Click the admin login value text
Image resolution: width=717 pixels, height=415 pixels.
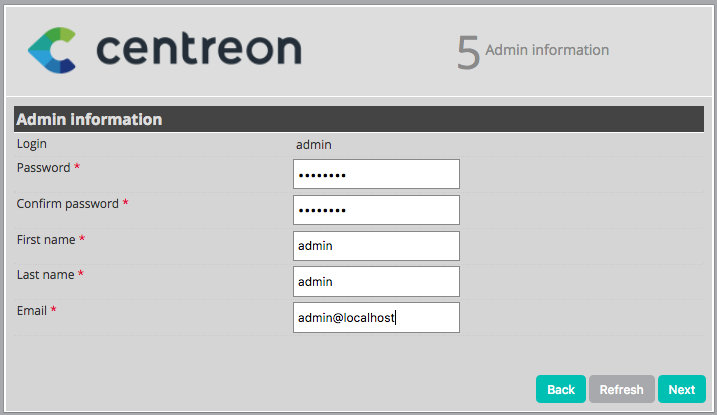click(x=313, y=144)
